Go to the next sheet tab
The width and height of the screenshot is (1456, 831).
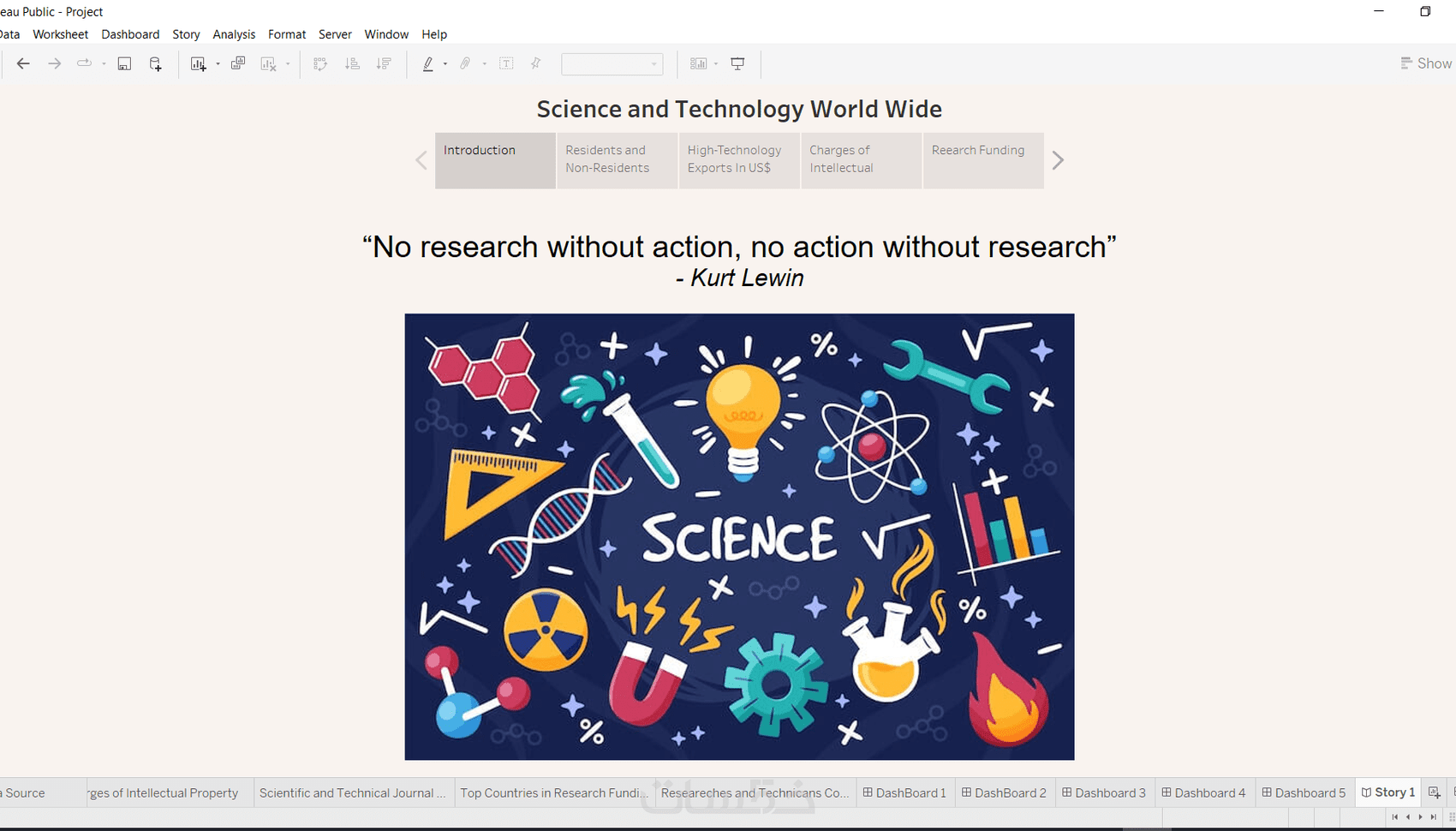point(1420,817)
